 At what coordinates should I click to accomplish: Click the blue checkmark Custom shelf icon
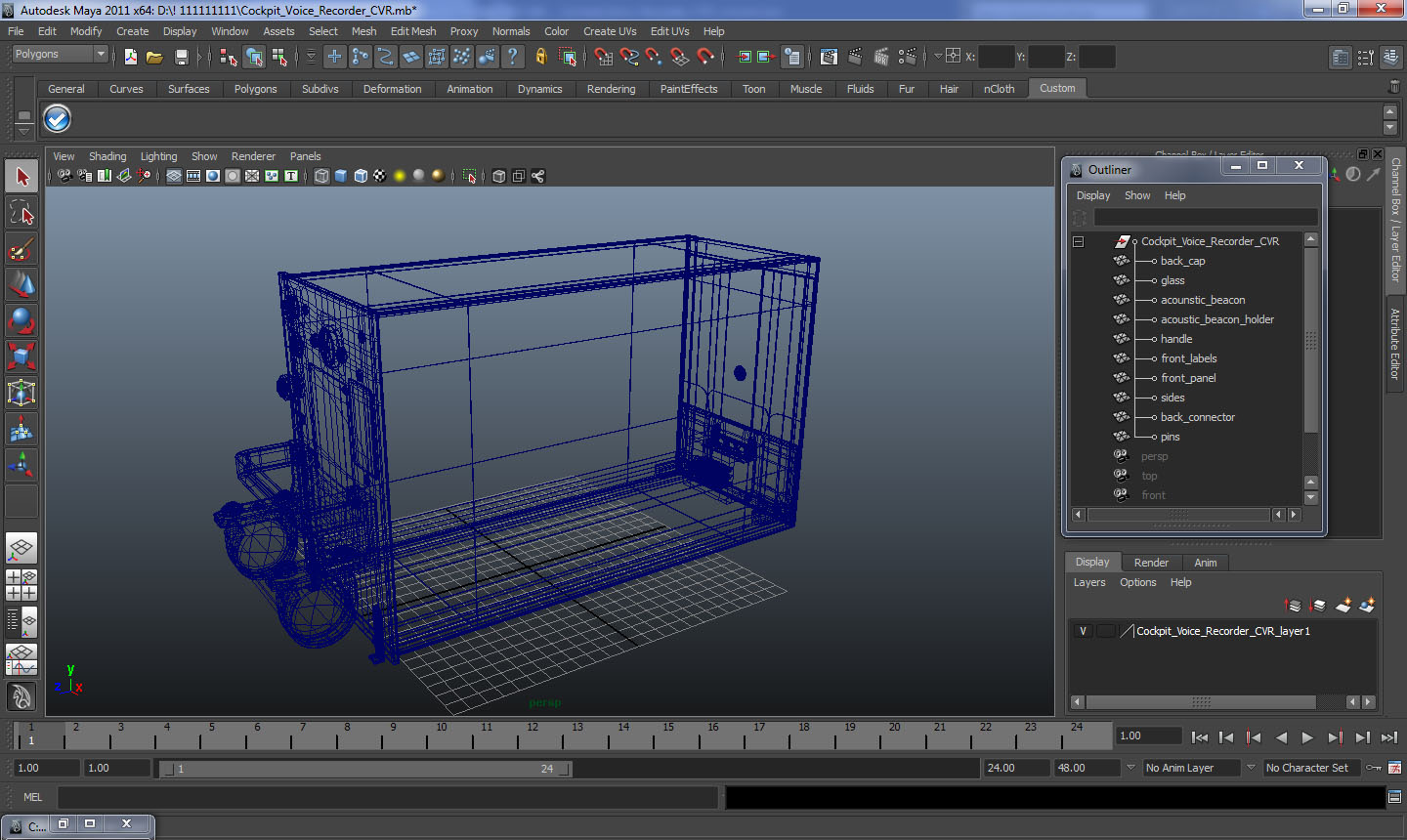58,119
